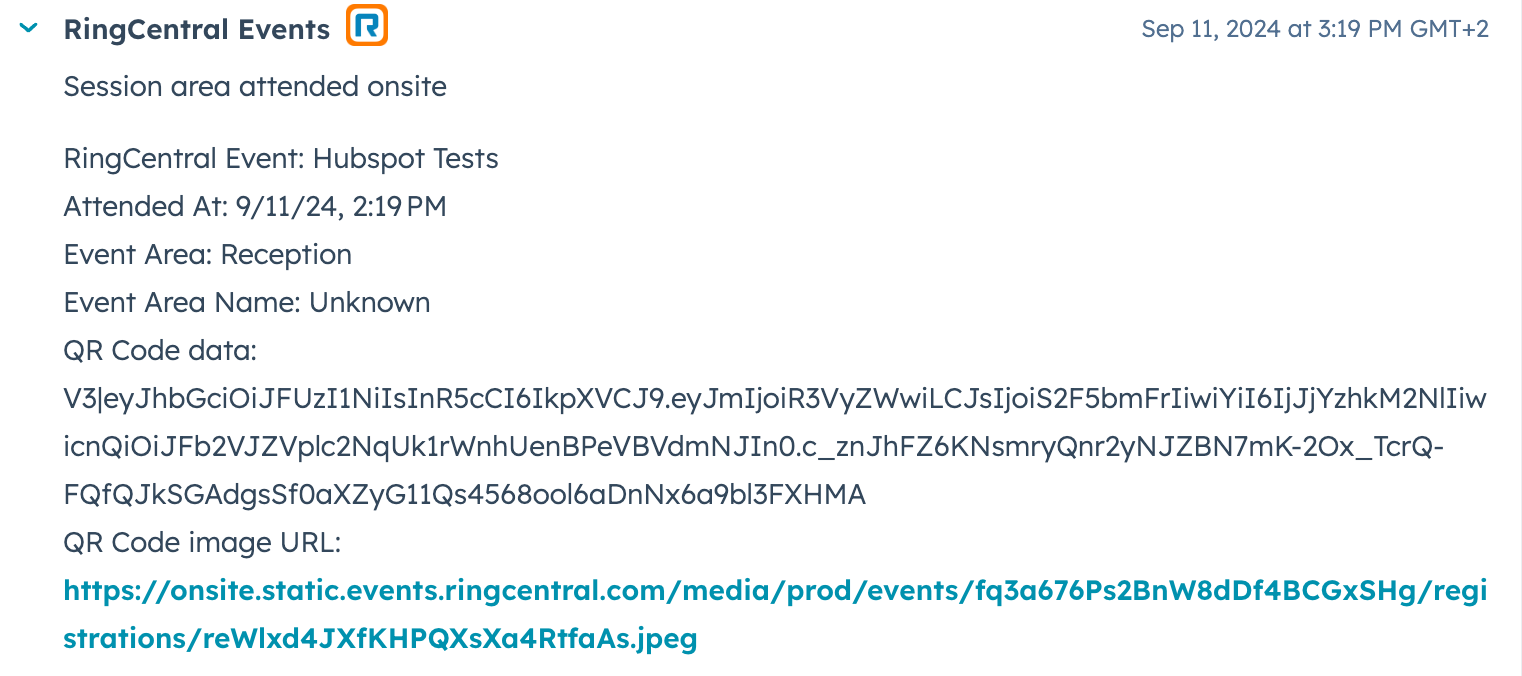
Task: Click the Event Area Name label
Action: (x=182, y=303)
